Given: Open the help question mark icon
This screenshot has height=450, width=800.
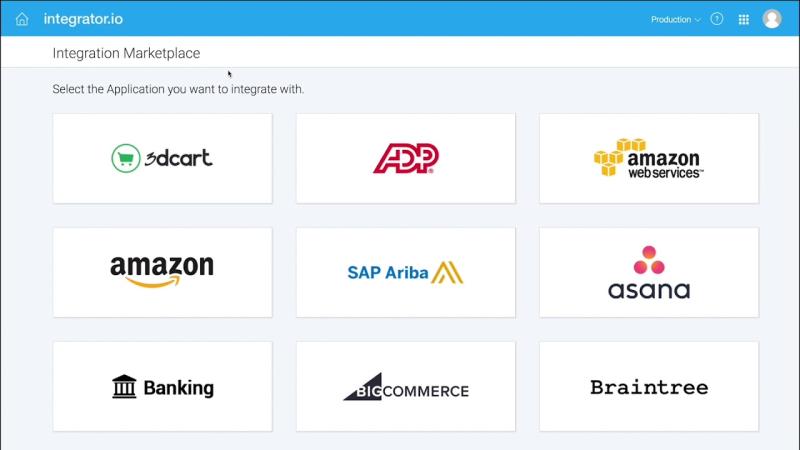Looking at the screenshot, I should [717, 19].
